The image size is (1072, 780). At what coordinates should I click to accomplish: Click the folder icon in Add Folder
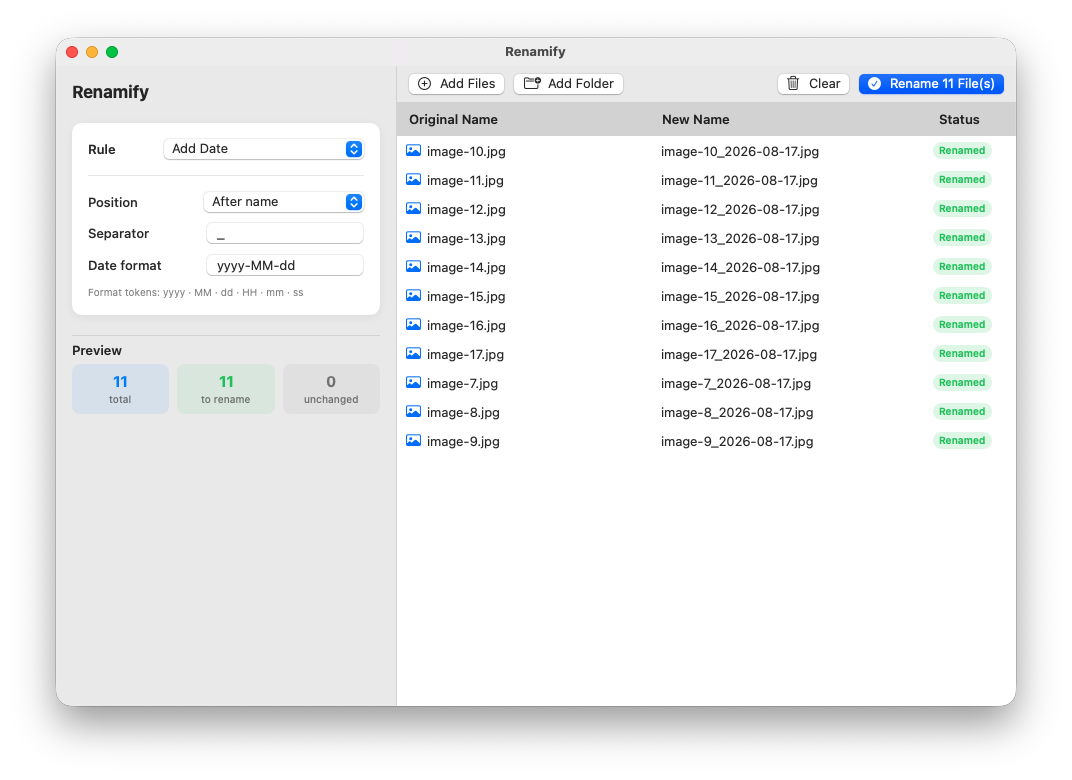click(532, 83)
